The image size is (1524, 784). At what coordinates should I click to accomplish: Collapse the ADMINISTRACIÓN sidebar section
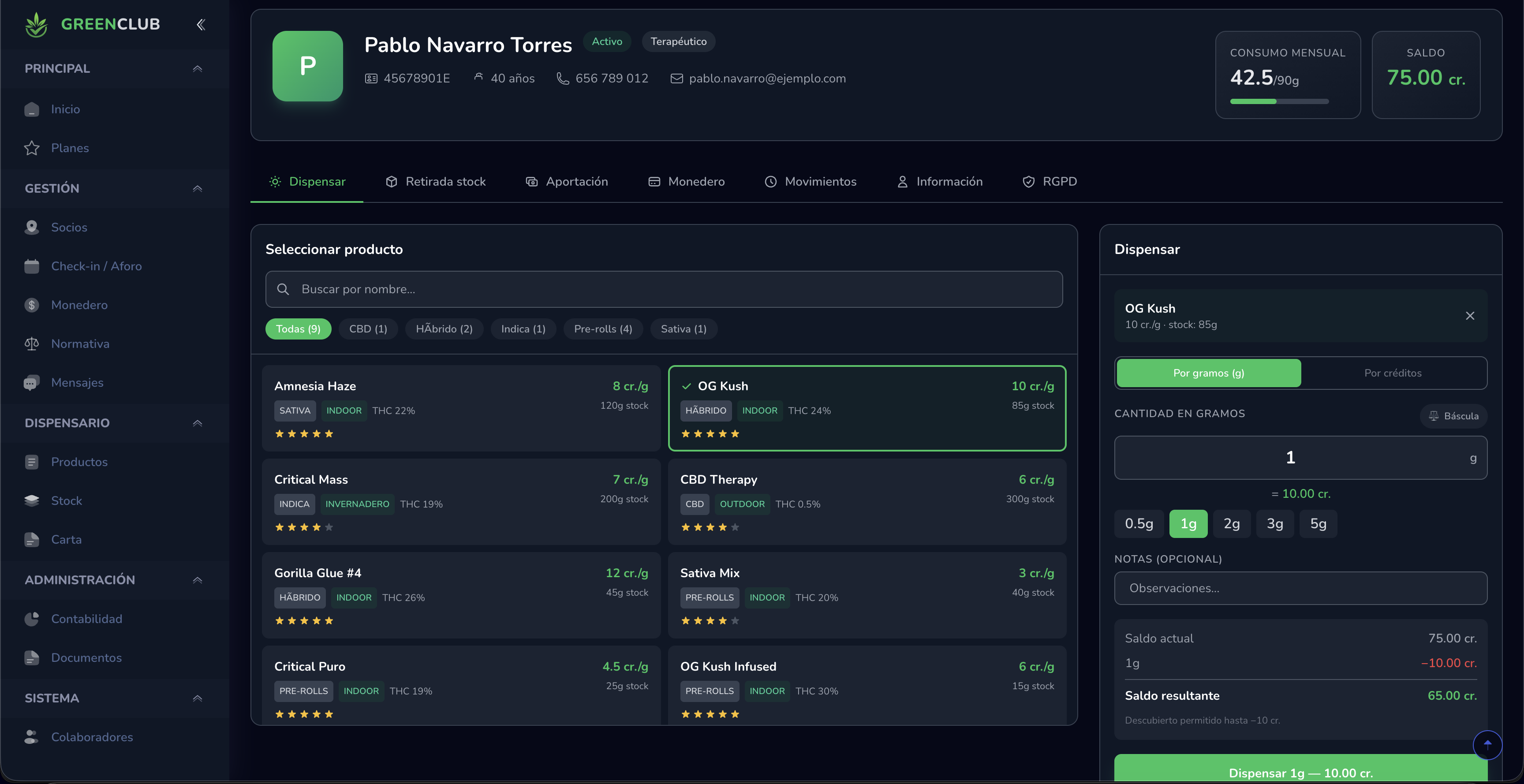tap(198, 580)
